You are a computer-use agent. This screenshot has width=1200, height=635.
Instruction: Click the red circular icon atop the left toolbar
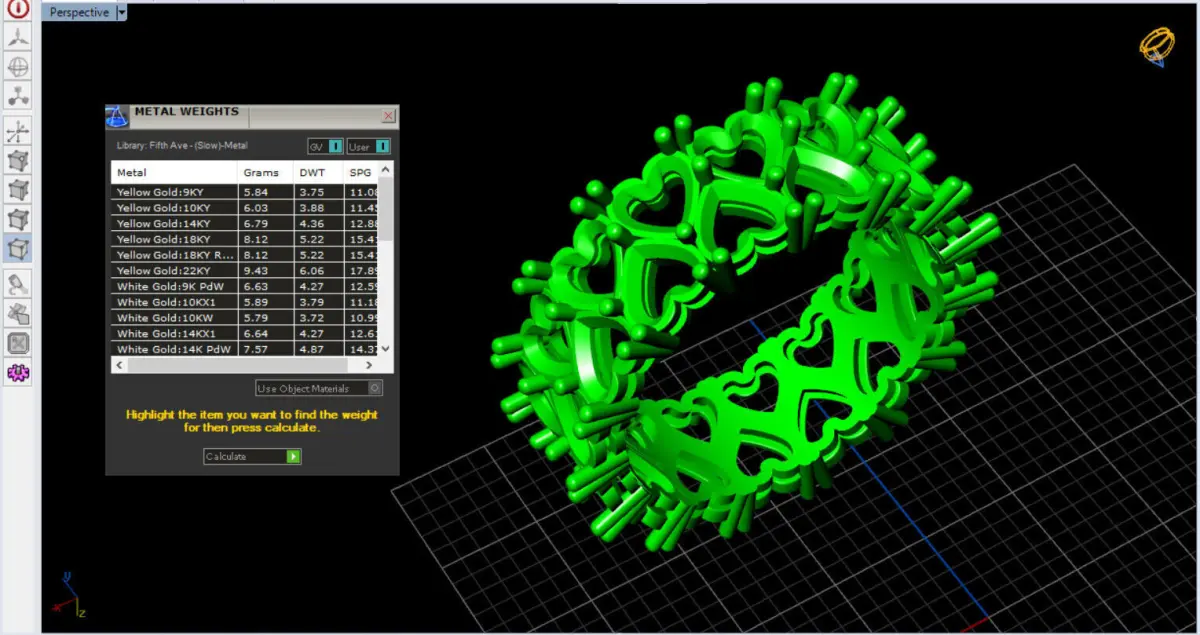[18, 9]
